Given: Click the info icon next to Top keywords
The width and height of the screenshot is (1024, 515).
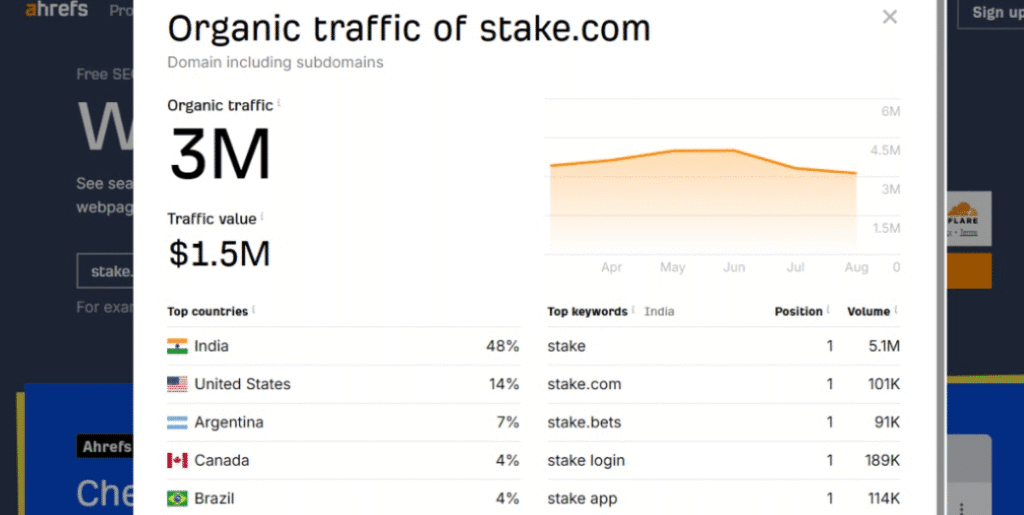Looking at the screenshot, I should pos(633,310).
